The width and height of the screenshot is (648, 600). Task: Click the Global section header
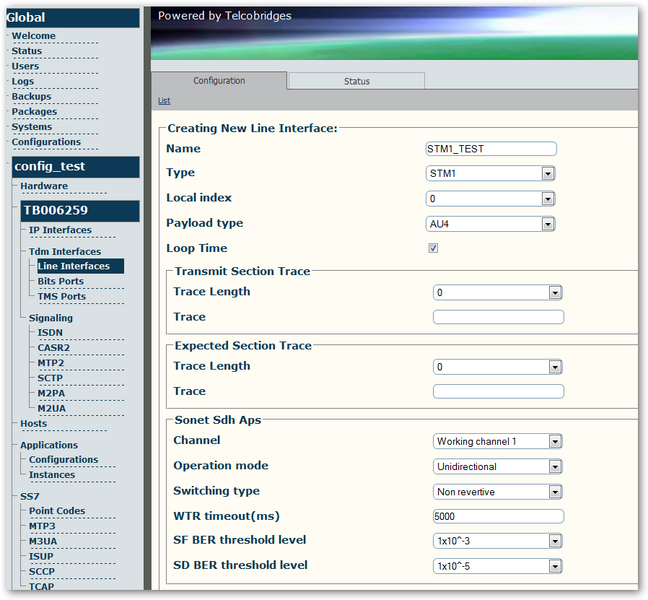click(x=73, y=18)
